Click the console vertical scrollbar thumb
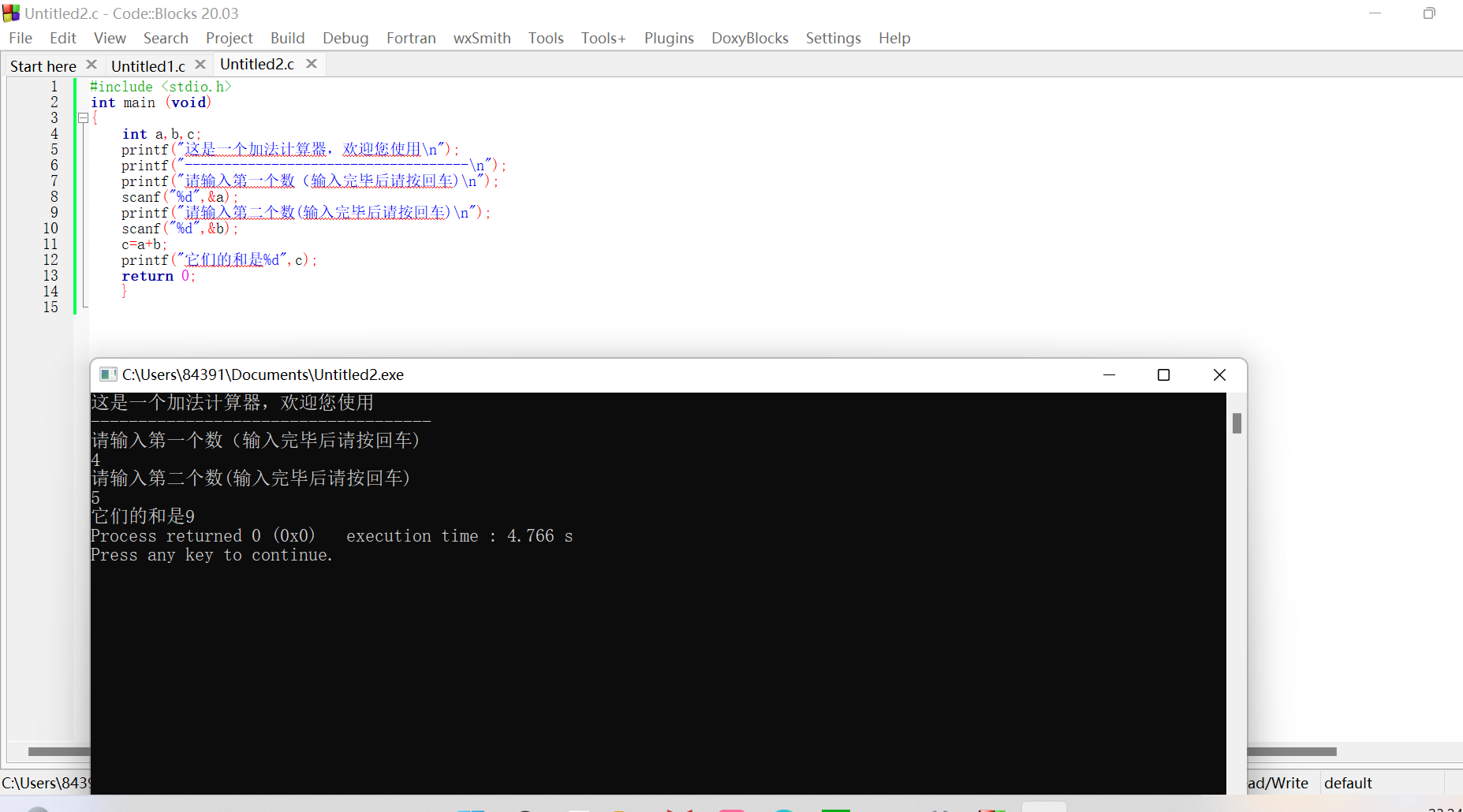Screen dimensions: 1463x812 (x=1237, y=423)
